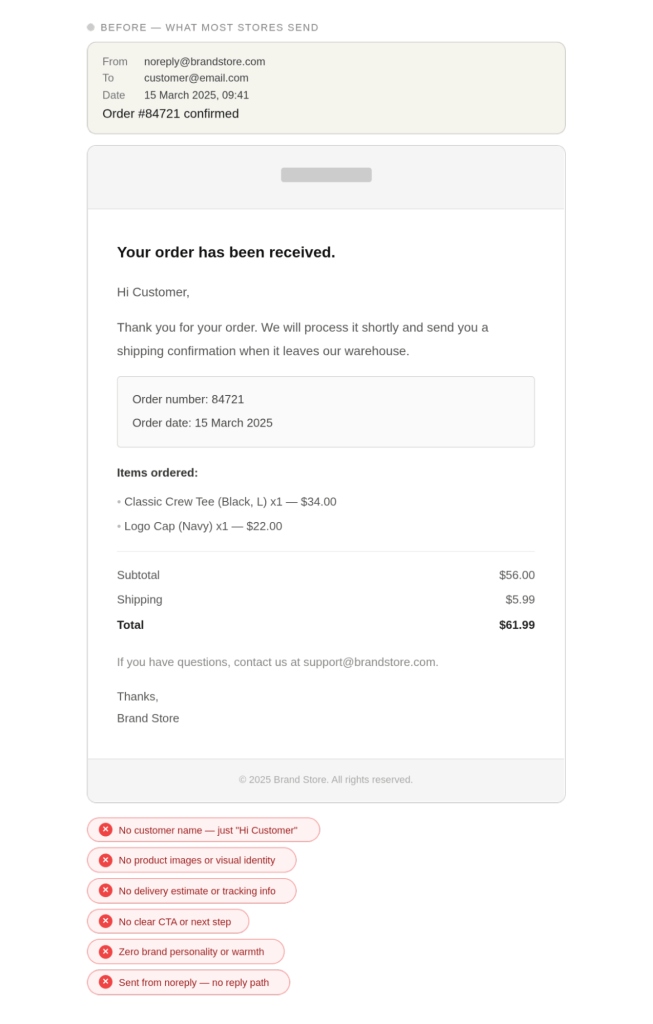Click the Classic Crew Tee line item
Screen dimensions: 653x1024
tap(230, 502)
